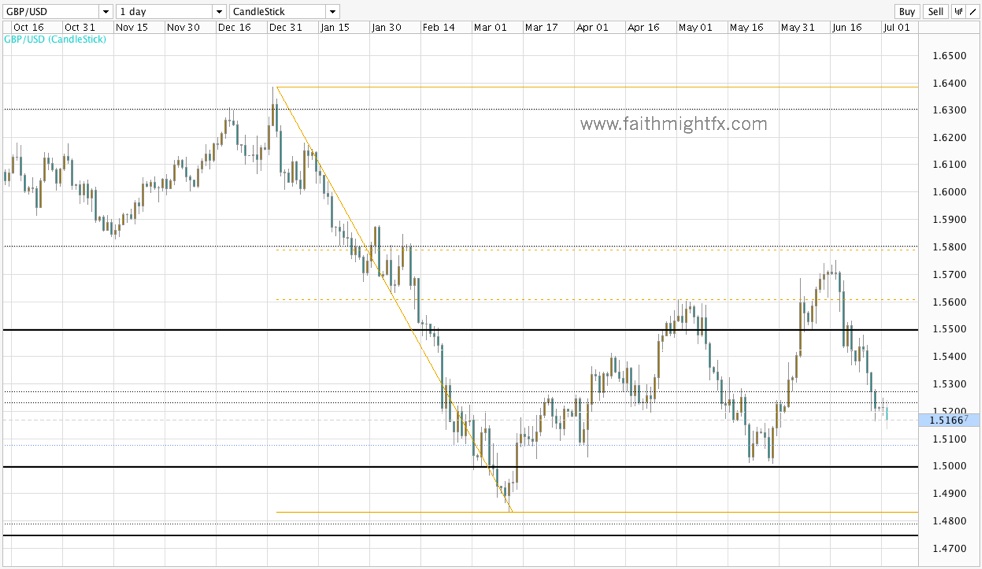Click the Nov 30 date label
982x569 pixels.
[x=183, y=28]
